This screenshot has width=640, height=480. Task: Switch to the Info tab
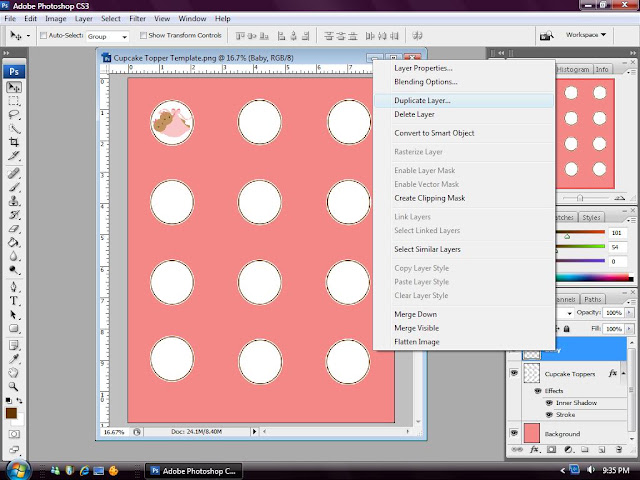tap(602, 69)
